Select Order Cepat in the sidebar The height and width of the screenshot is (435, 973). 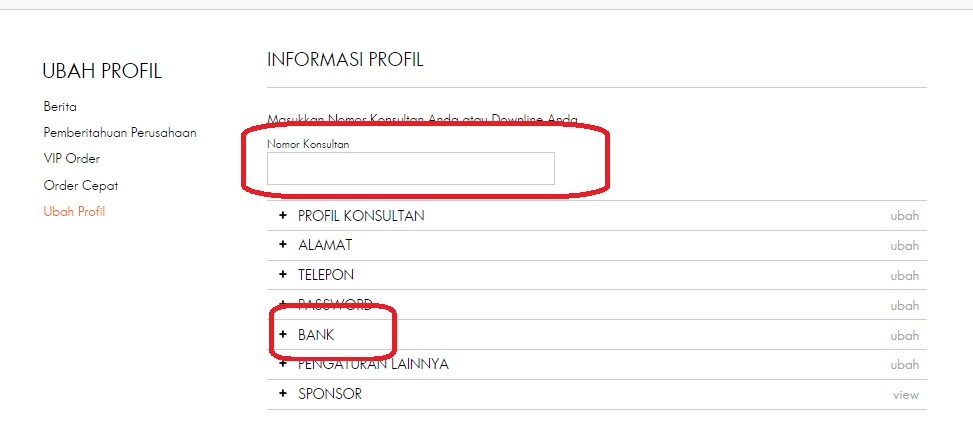(81, 185)
